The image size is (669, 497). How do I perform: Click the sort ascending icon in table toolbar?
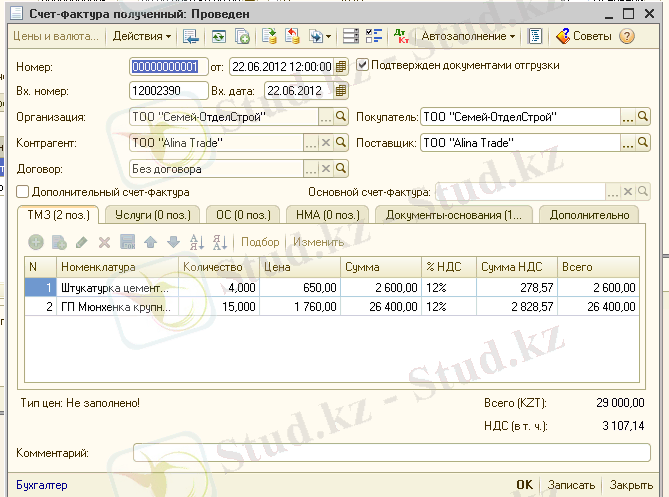pos(195,242)
